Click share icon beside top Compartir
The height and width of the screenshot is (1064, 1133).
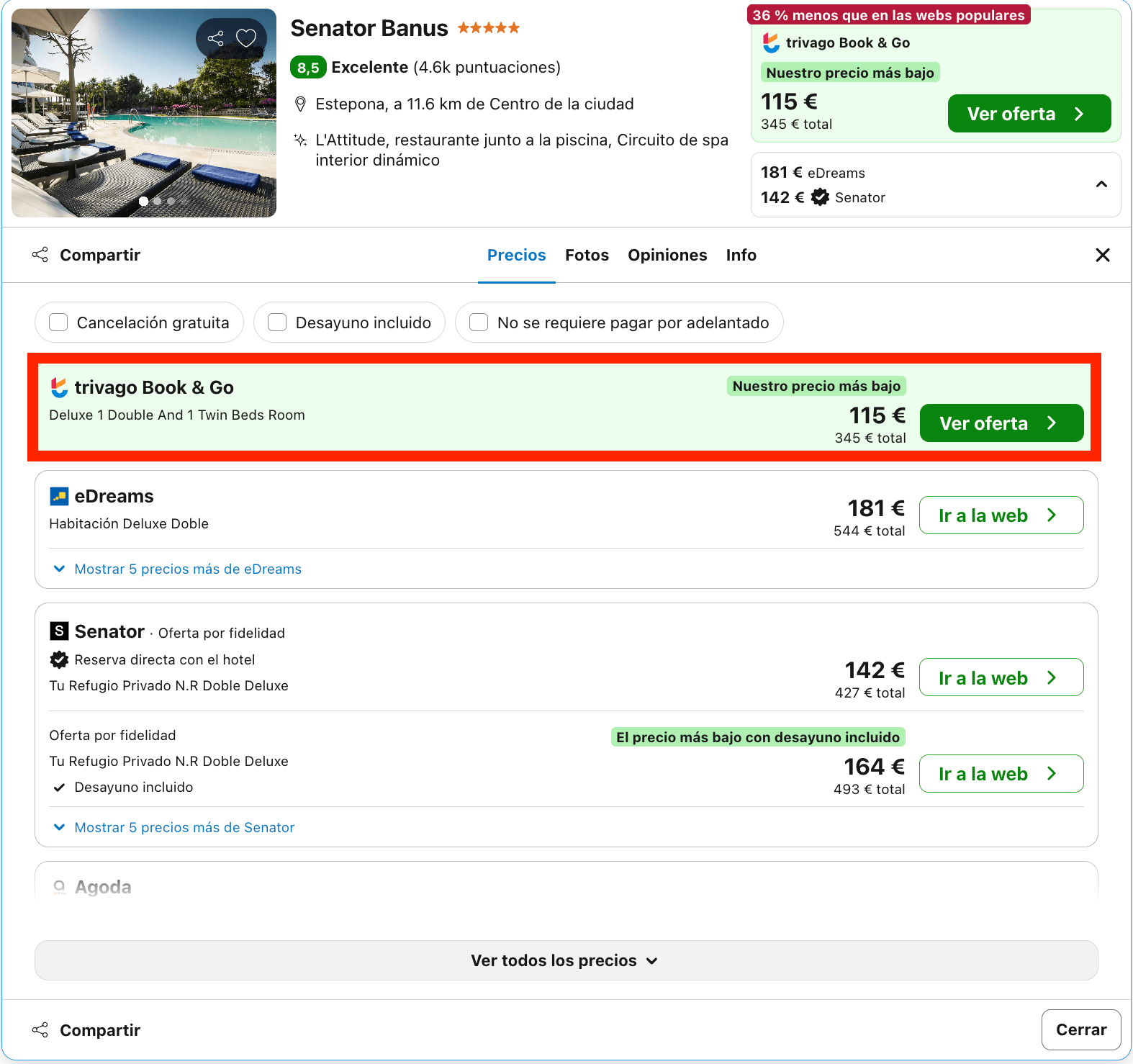(x=40, y=255)
